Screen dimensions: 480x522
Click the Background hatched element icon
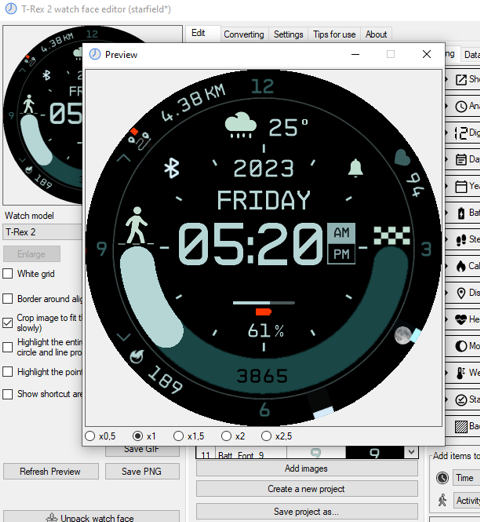(x=461, y=426)
